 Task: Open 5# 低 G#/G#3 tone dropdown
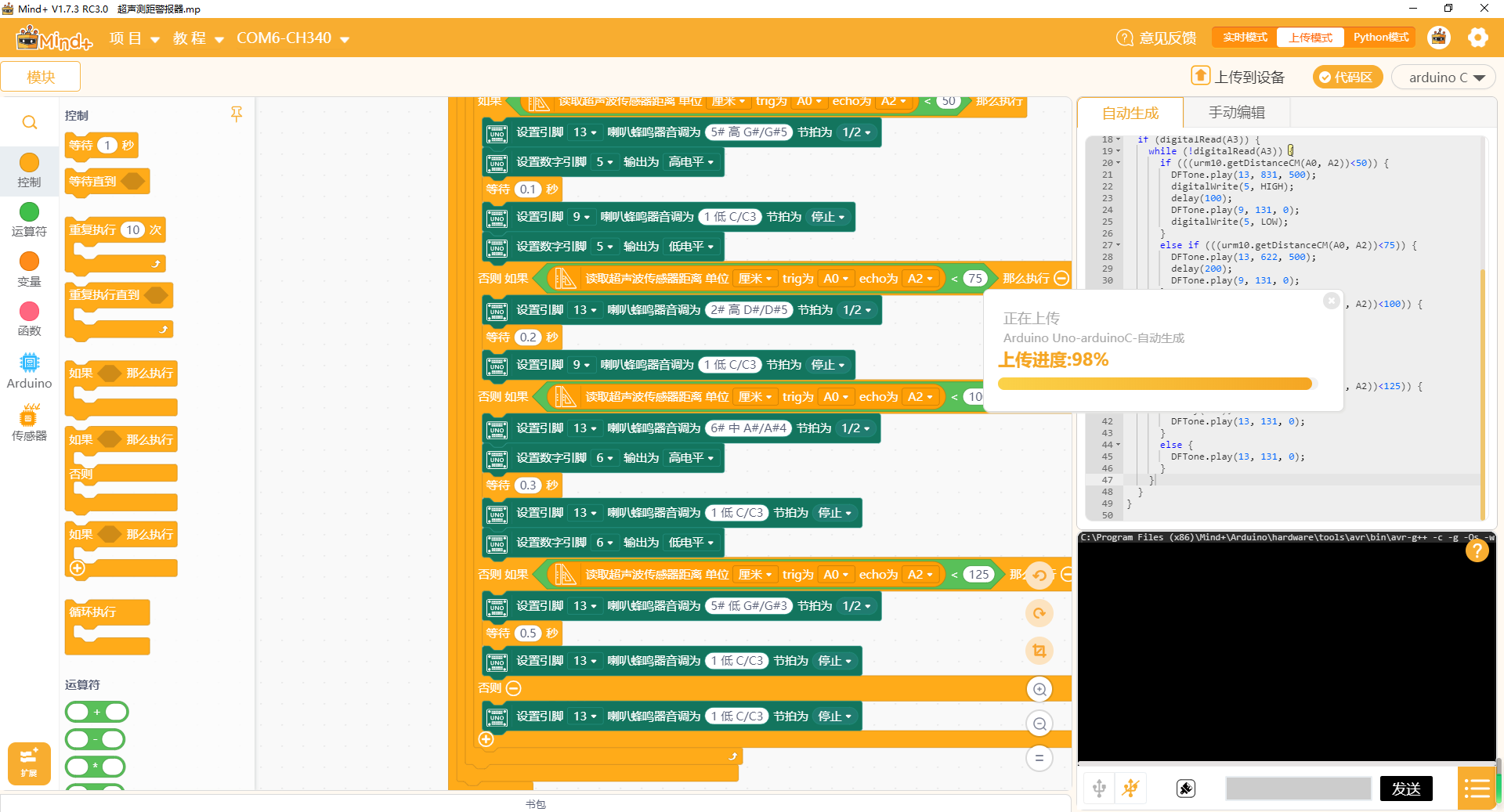[x=748, y=606]
